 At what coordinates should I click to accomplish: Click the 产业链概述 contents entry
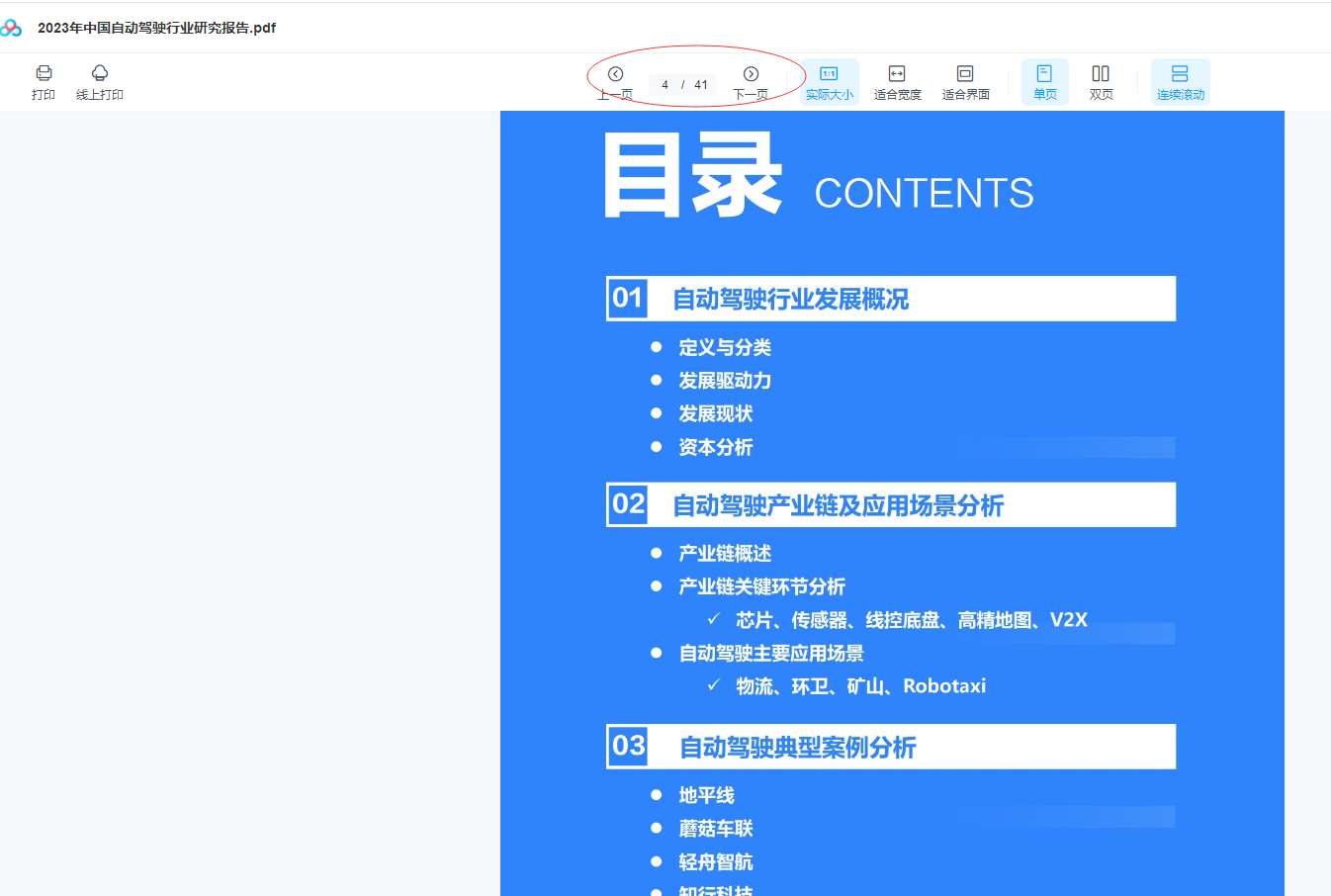point(724,554)
